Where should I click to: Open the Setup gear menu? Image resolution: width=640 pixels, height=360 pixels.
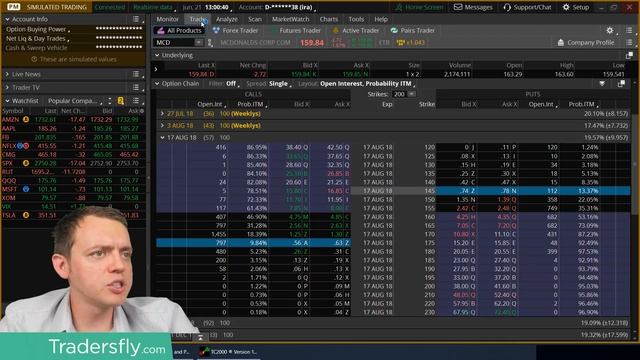click(576, 7)
